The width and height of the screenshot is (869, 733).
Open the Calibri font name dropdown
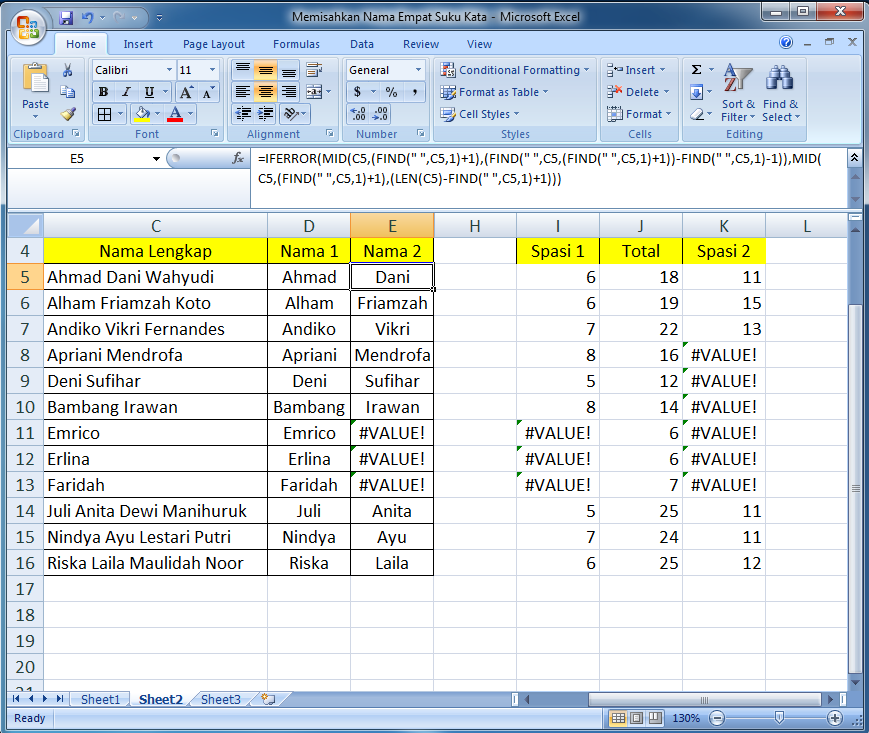[169, 70]
